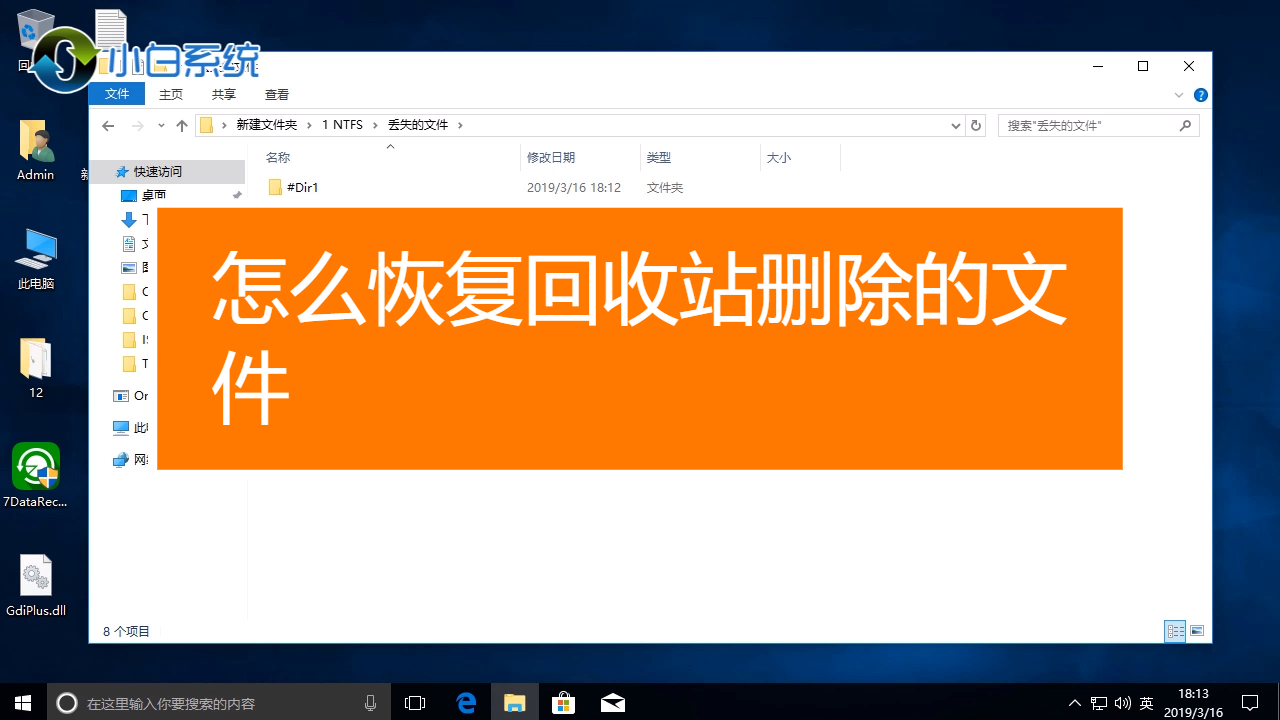1280x720 pixels.
Task: Click the This PC desktop icon
Action: click(x=36, y=250)
